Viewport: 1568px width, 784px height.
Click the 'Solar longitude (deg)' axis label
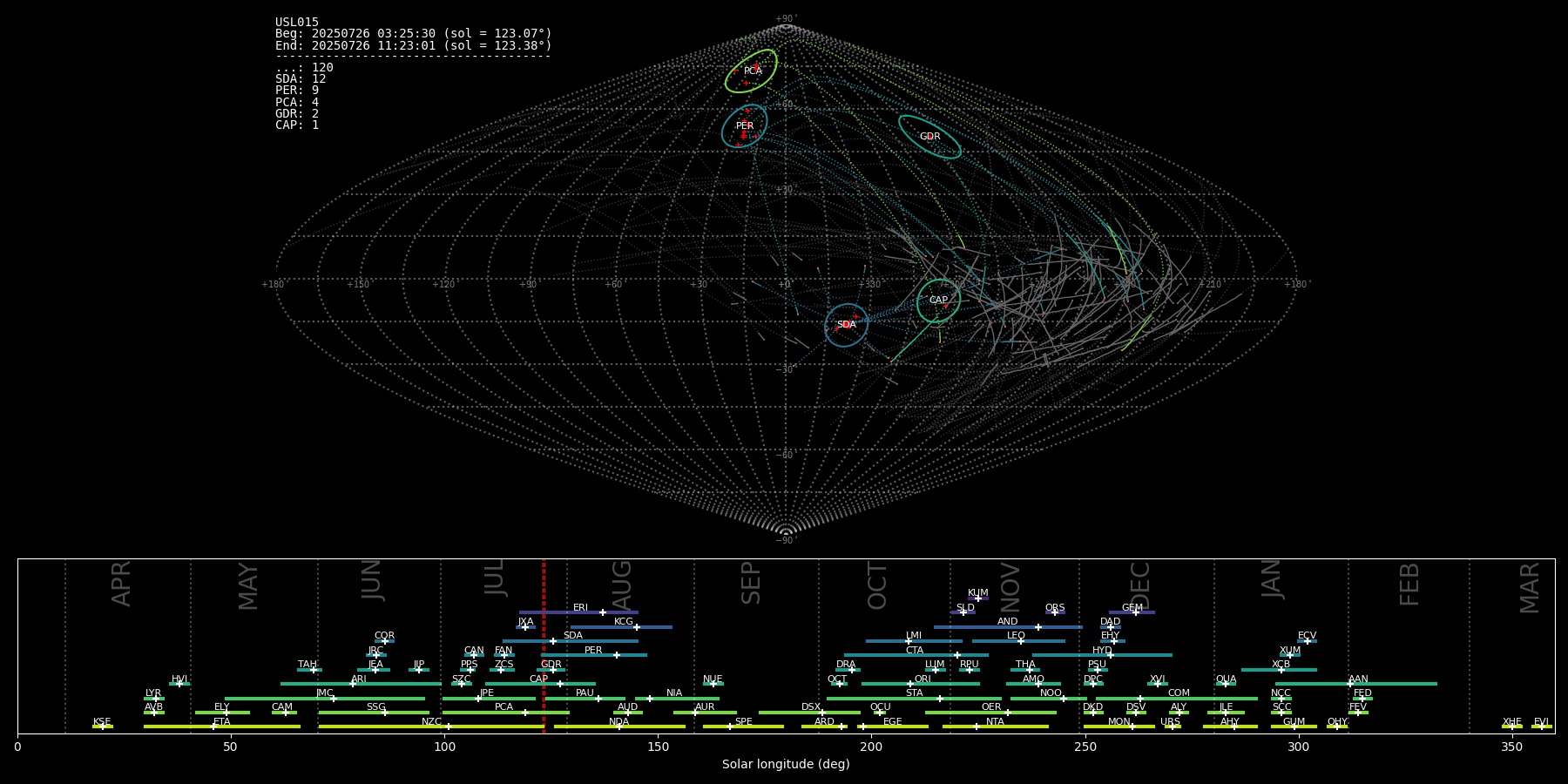point(786,764)
